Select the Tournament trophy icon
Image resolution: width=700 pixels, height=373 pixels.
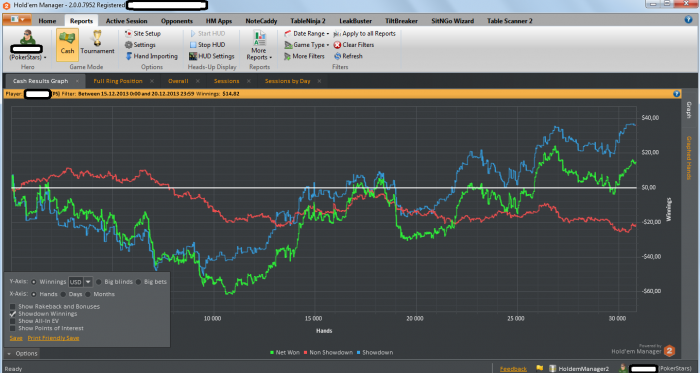(x=97, y=37)
